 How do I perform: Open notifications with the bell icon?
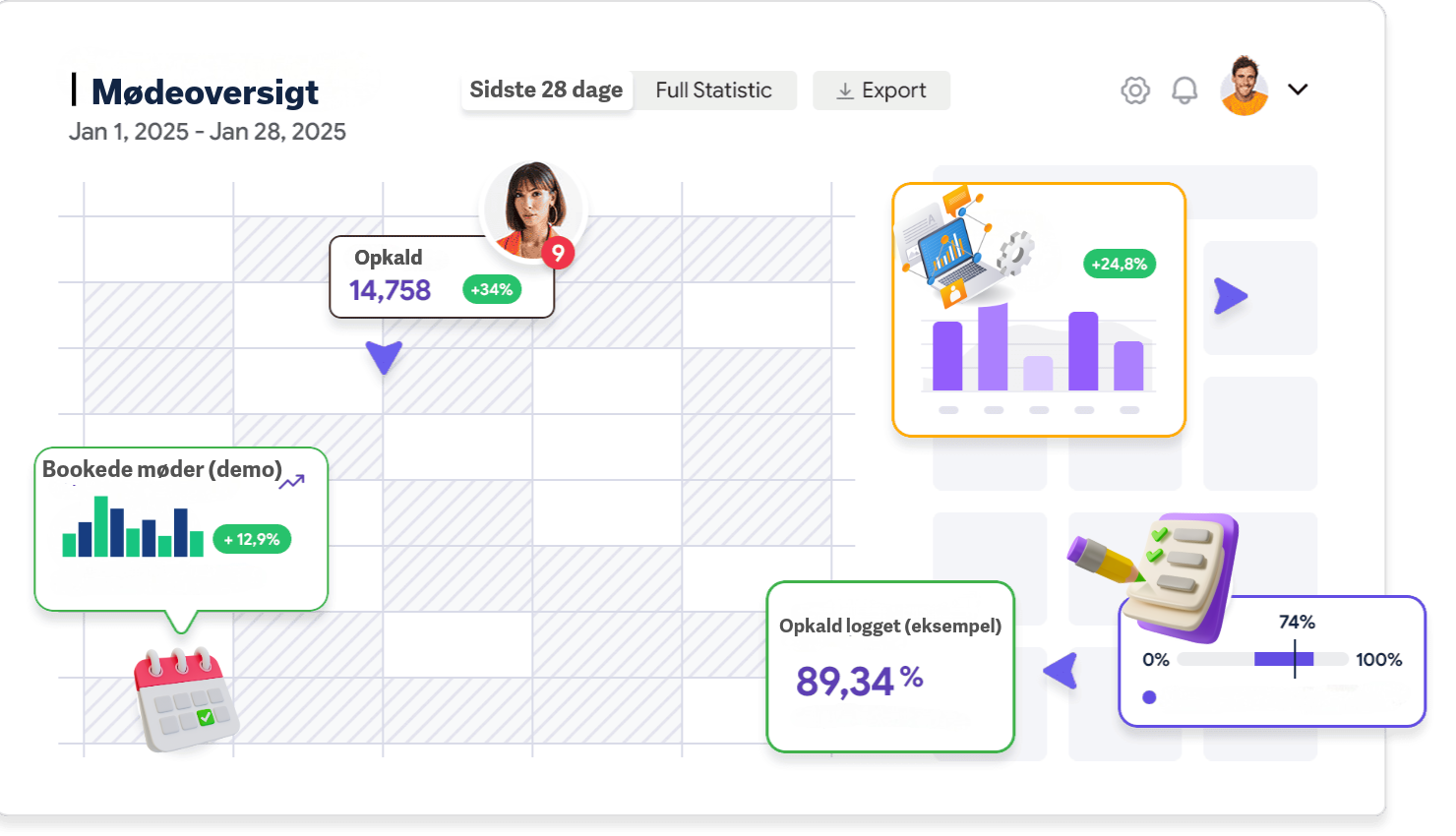(x=1184, y=90)
